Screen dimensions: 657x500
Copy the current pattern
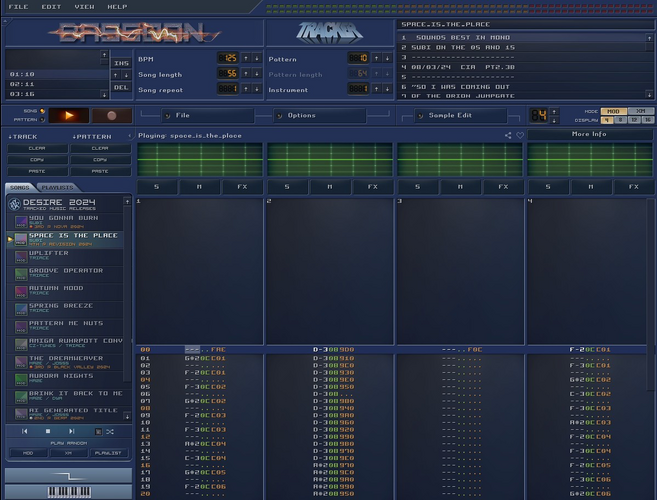pyautogui.click(x=100, y=160)
